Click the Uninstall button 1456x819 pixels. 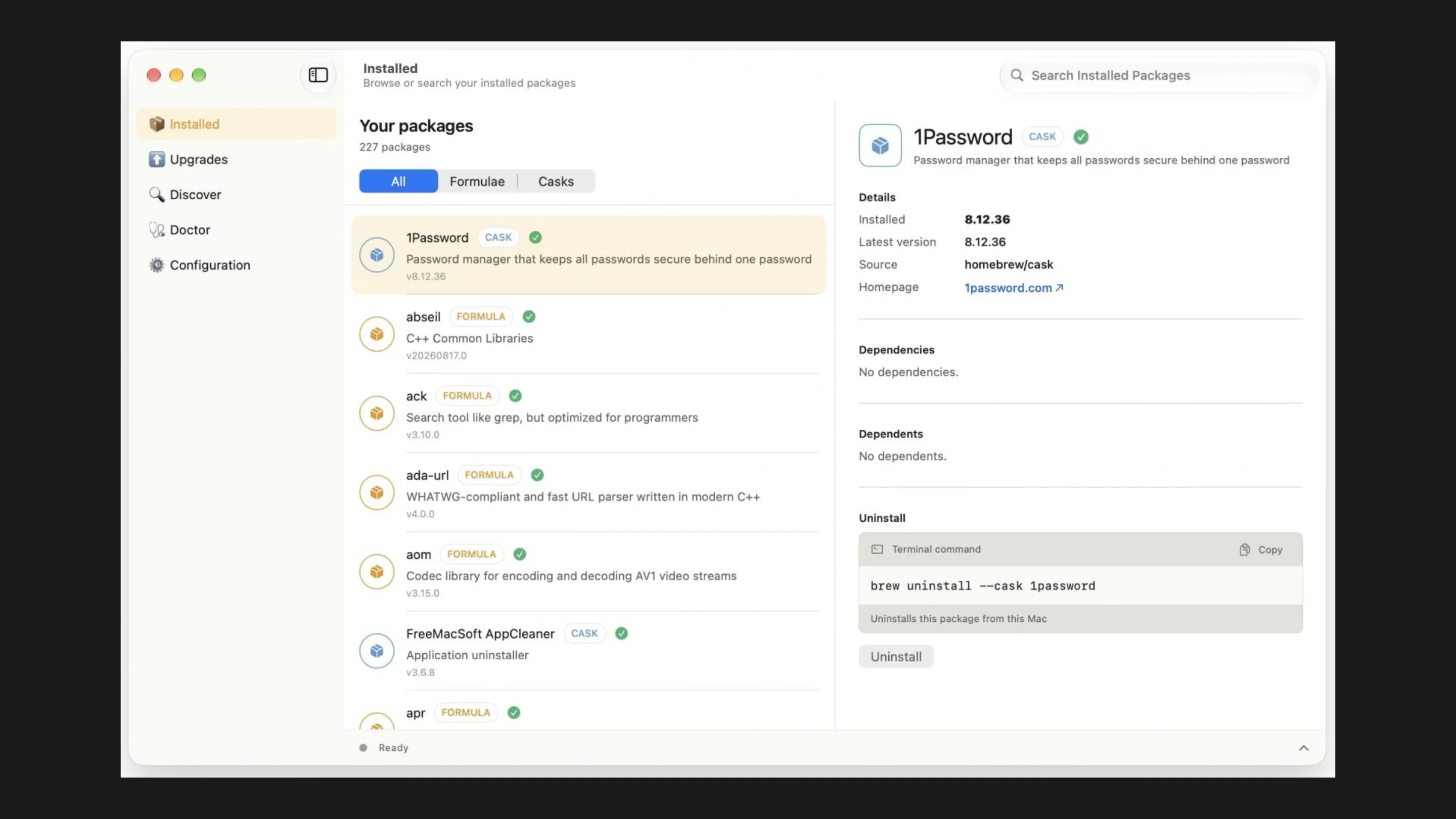[x=896, y=656]
